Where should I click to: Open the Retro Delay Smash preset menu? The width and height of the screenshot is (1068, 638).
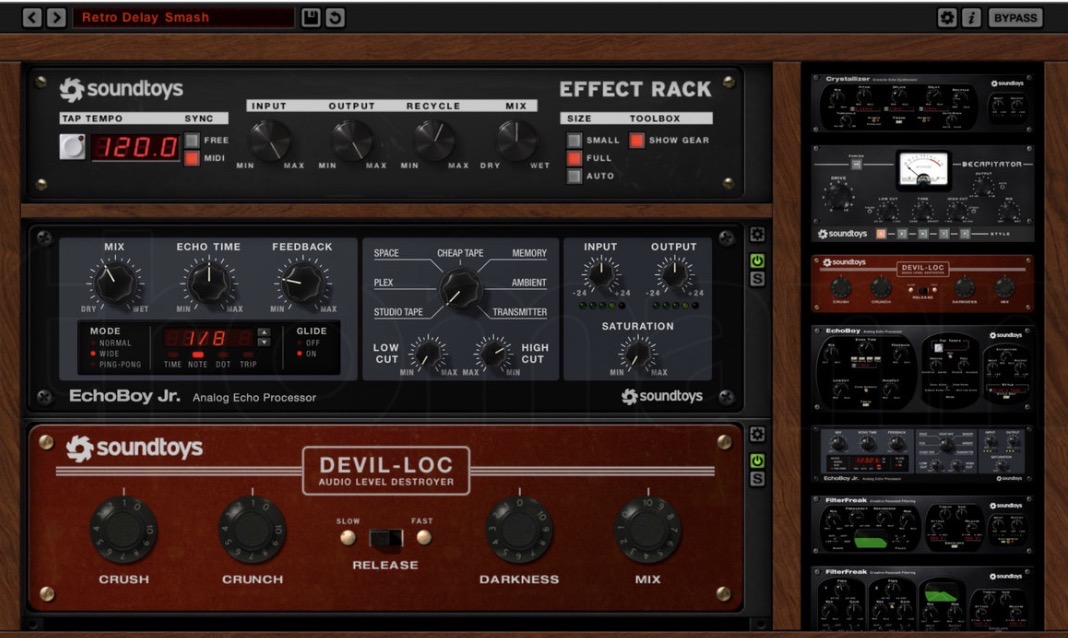185,17
